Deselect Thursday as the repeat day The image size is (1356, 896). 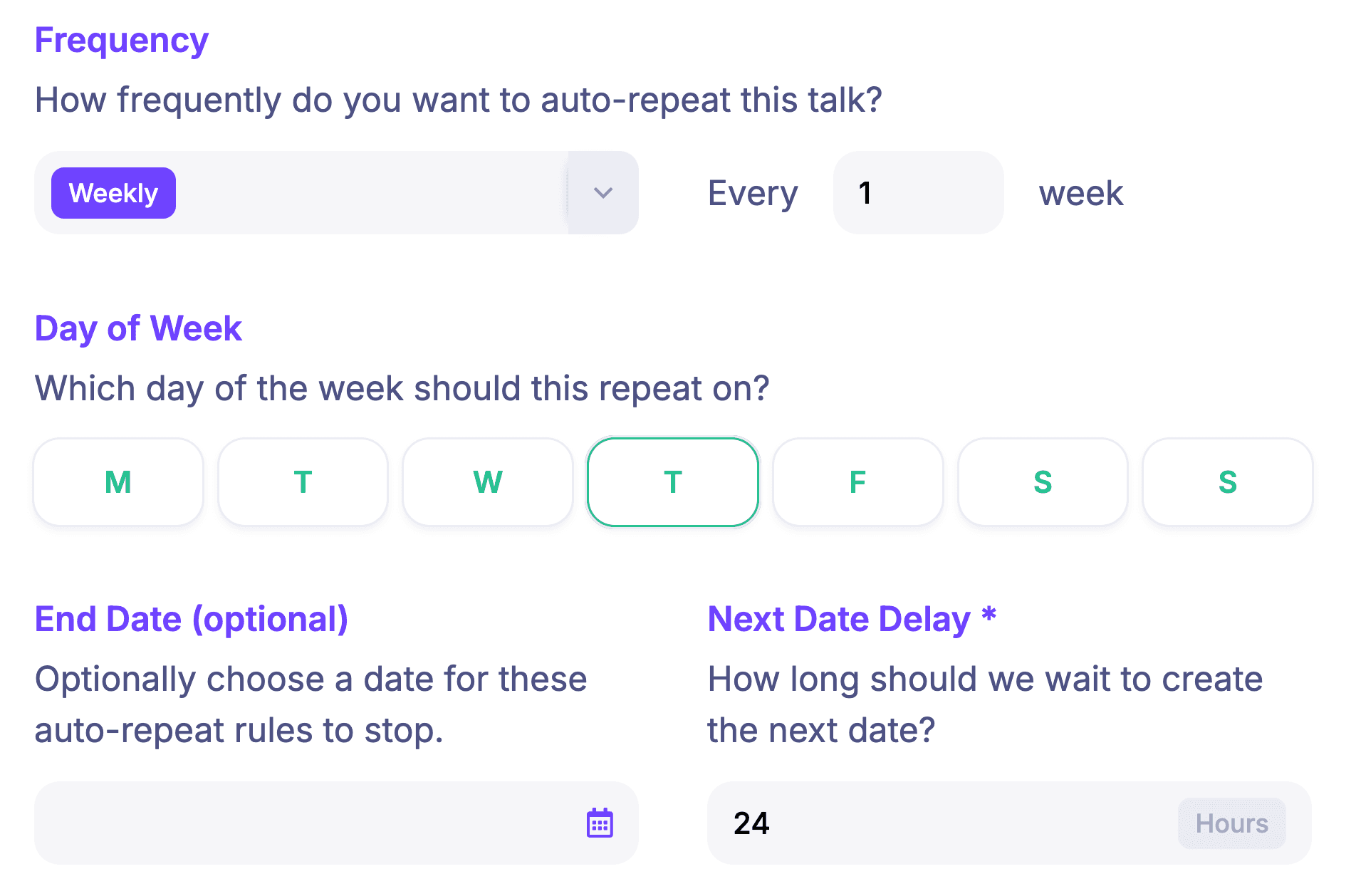click(x=672, y=481)
